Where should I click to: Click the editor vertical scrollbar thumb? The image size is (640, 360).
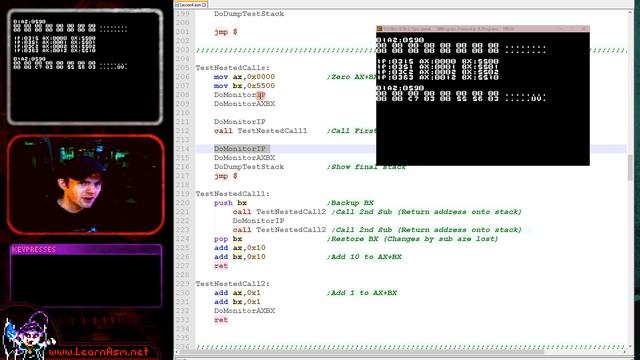pos(630,167)
